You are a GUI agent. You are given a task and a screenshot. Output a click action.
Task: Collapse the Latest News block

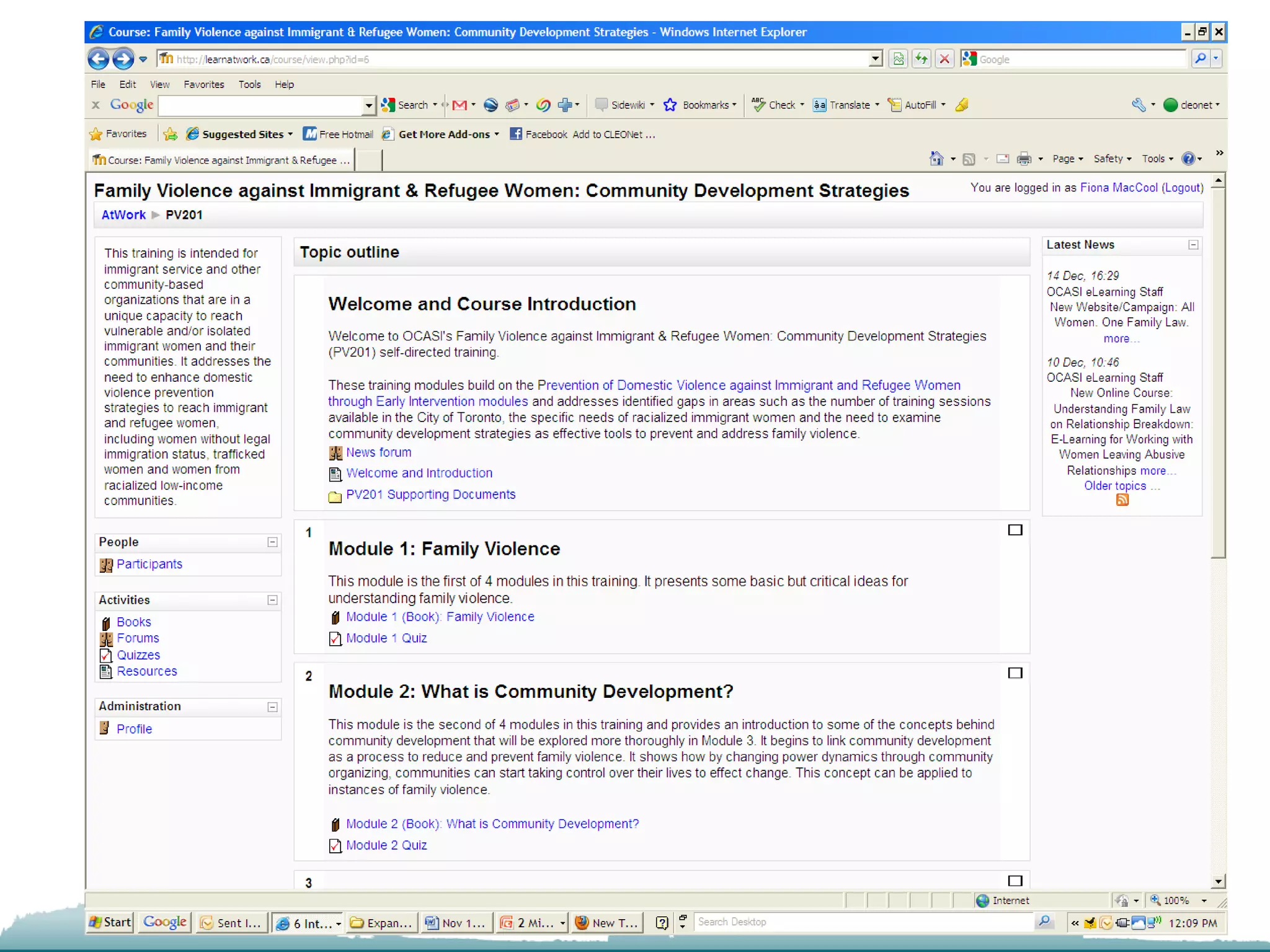click(x=1193, y=245)
